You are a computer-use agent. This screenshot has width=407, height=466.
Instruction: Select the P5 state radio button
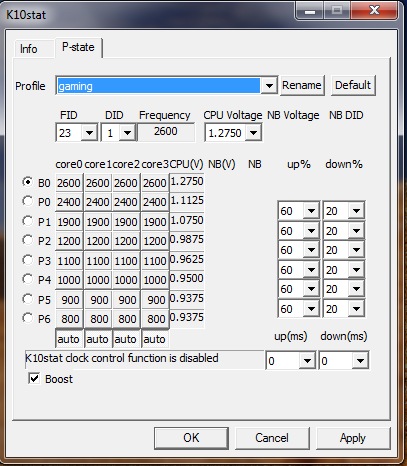pyautogui.click(x=27, y=299)
